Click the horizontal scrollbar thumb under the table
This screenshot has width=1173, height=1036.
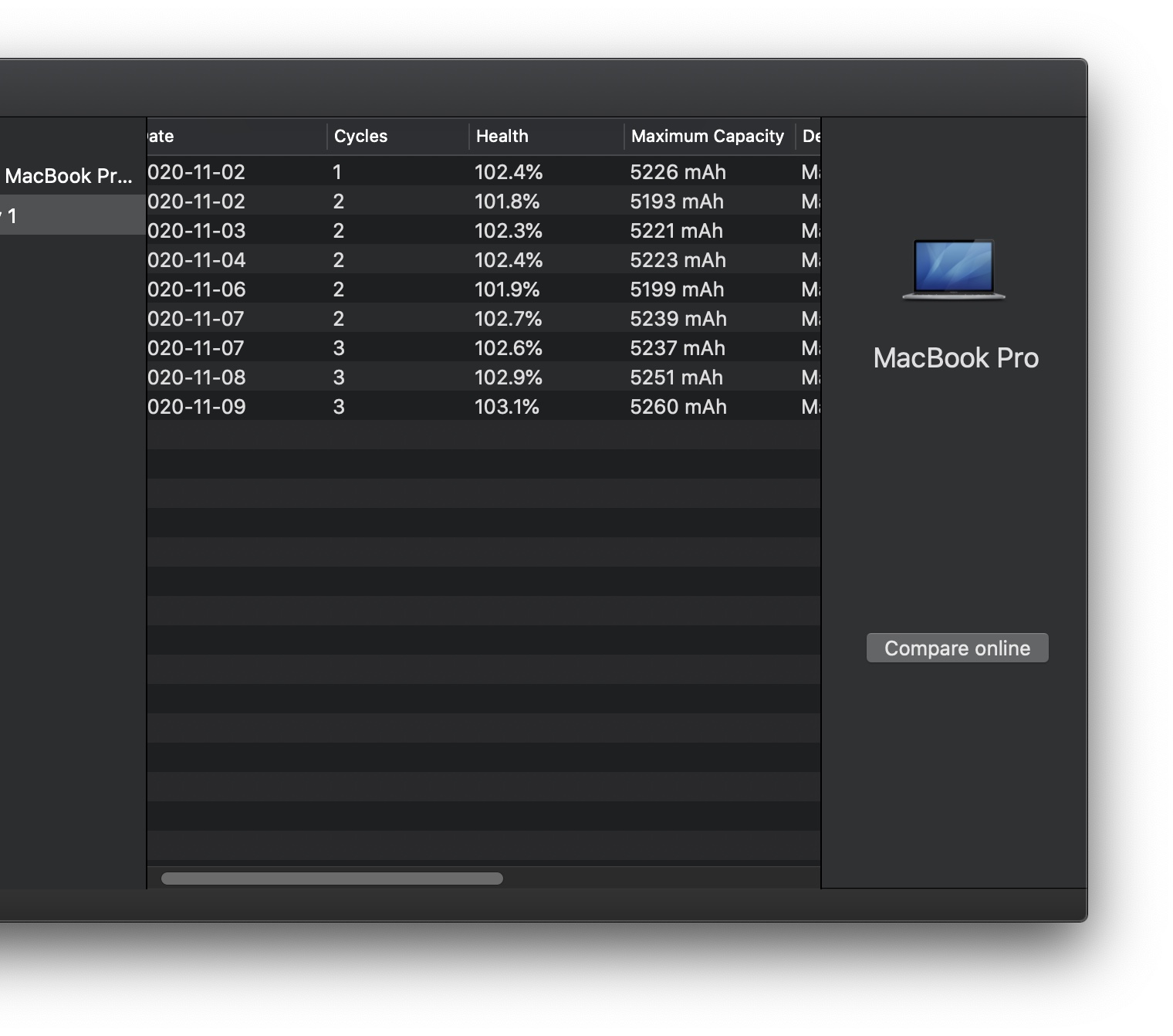point(332,879)
